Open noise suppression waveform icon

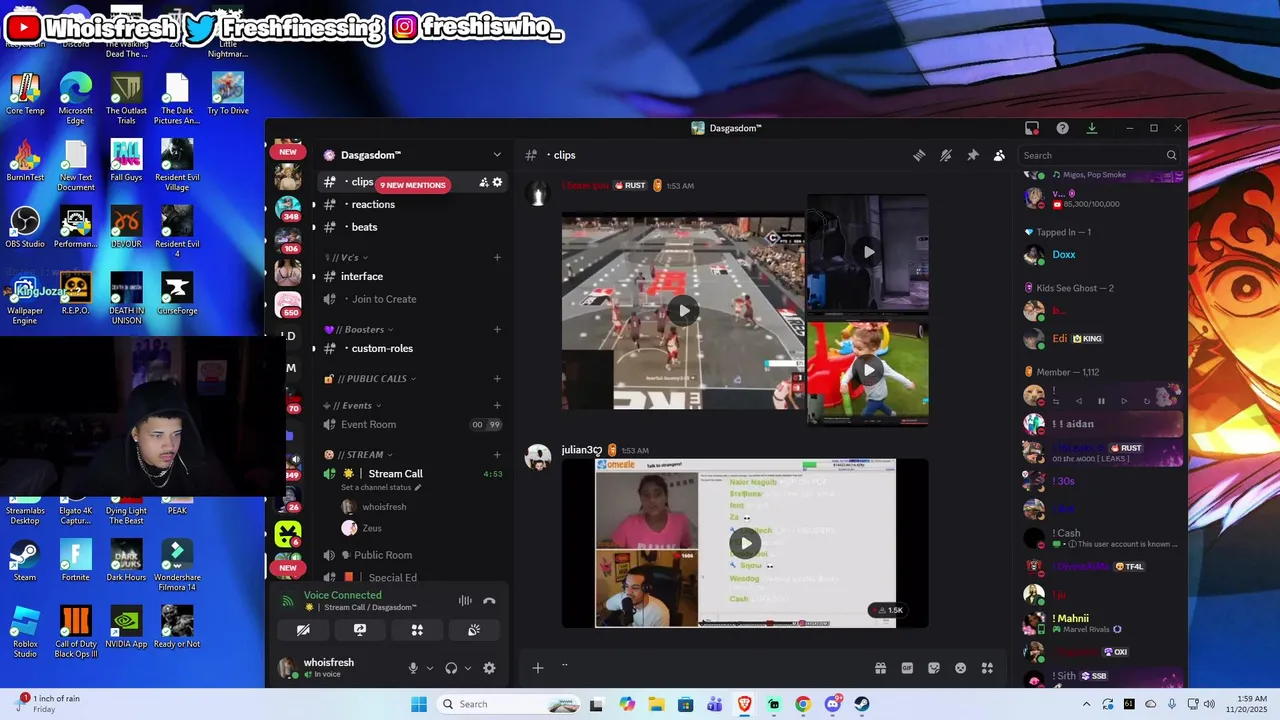tap(465, 601)
